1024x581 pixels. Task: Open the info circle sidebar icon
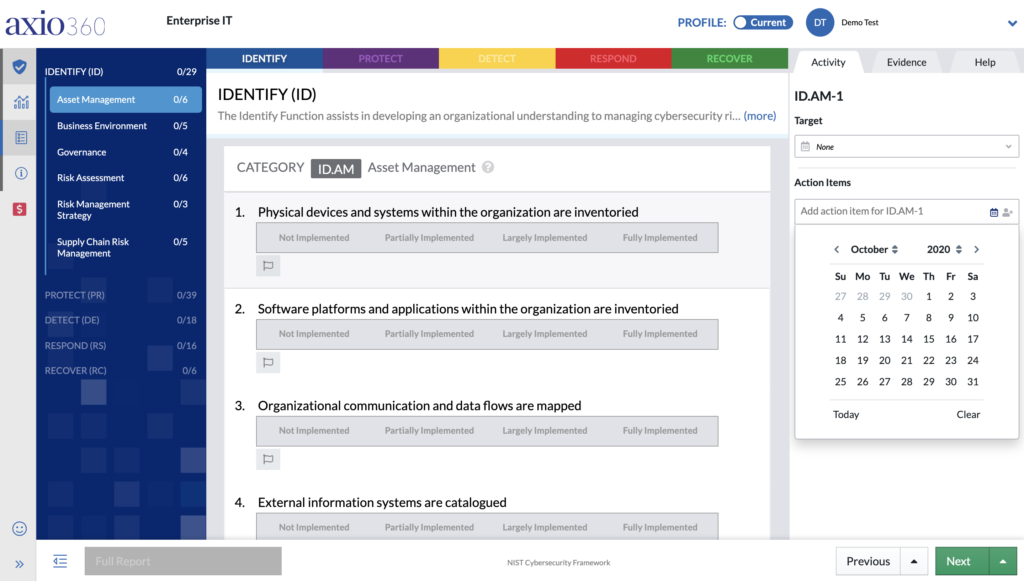click(x=20, y=173)
